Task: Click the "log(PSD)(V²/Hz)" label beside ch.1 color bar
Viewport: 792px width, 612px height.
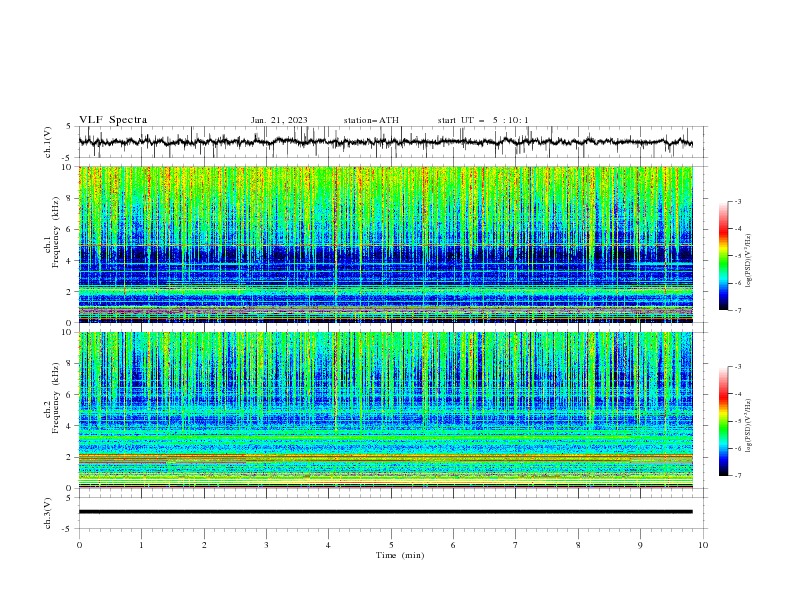Action: point(748,261)
